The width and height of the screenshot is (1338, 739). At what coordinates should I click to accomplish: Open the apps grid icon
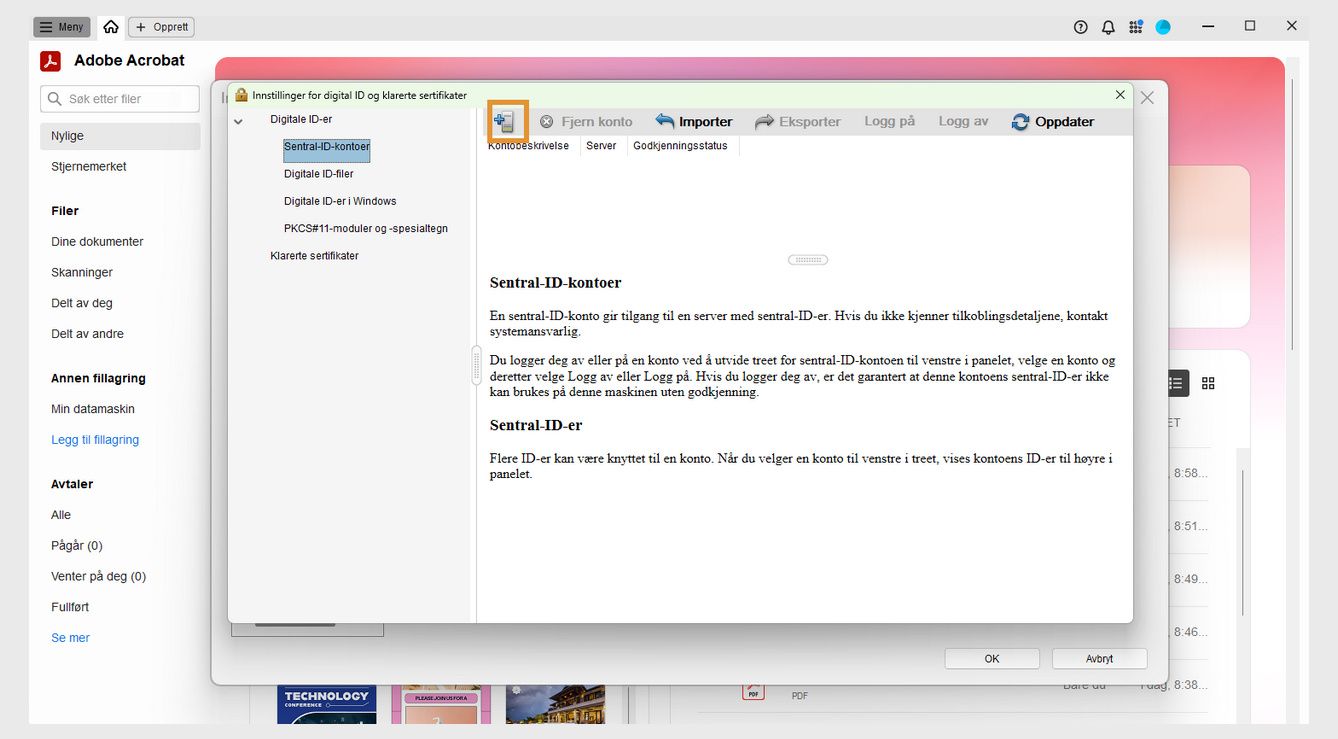pyautogui.click(x=1135, y=27)
